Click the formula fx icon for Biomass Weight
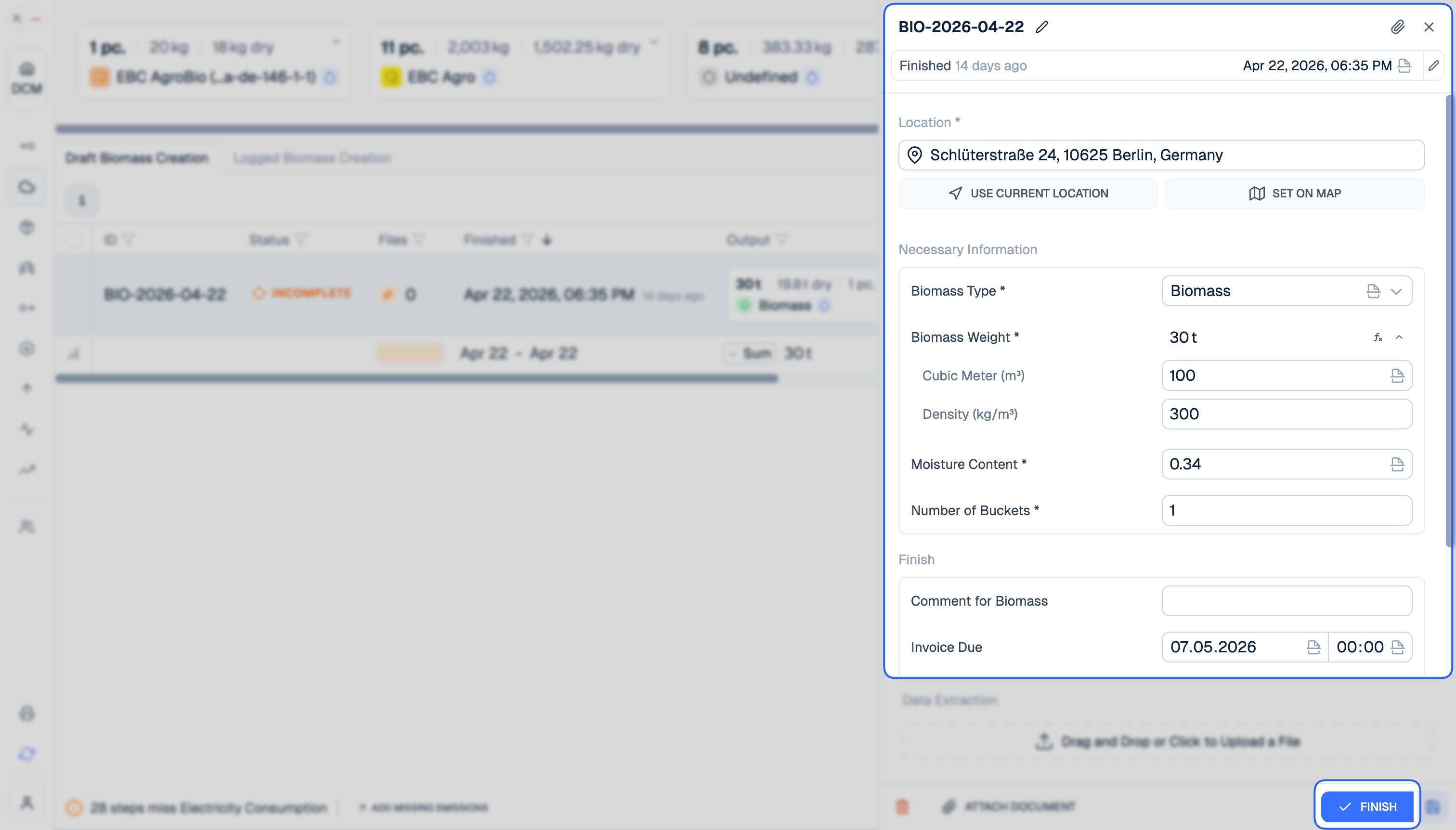 [x=1378, y=337]
